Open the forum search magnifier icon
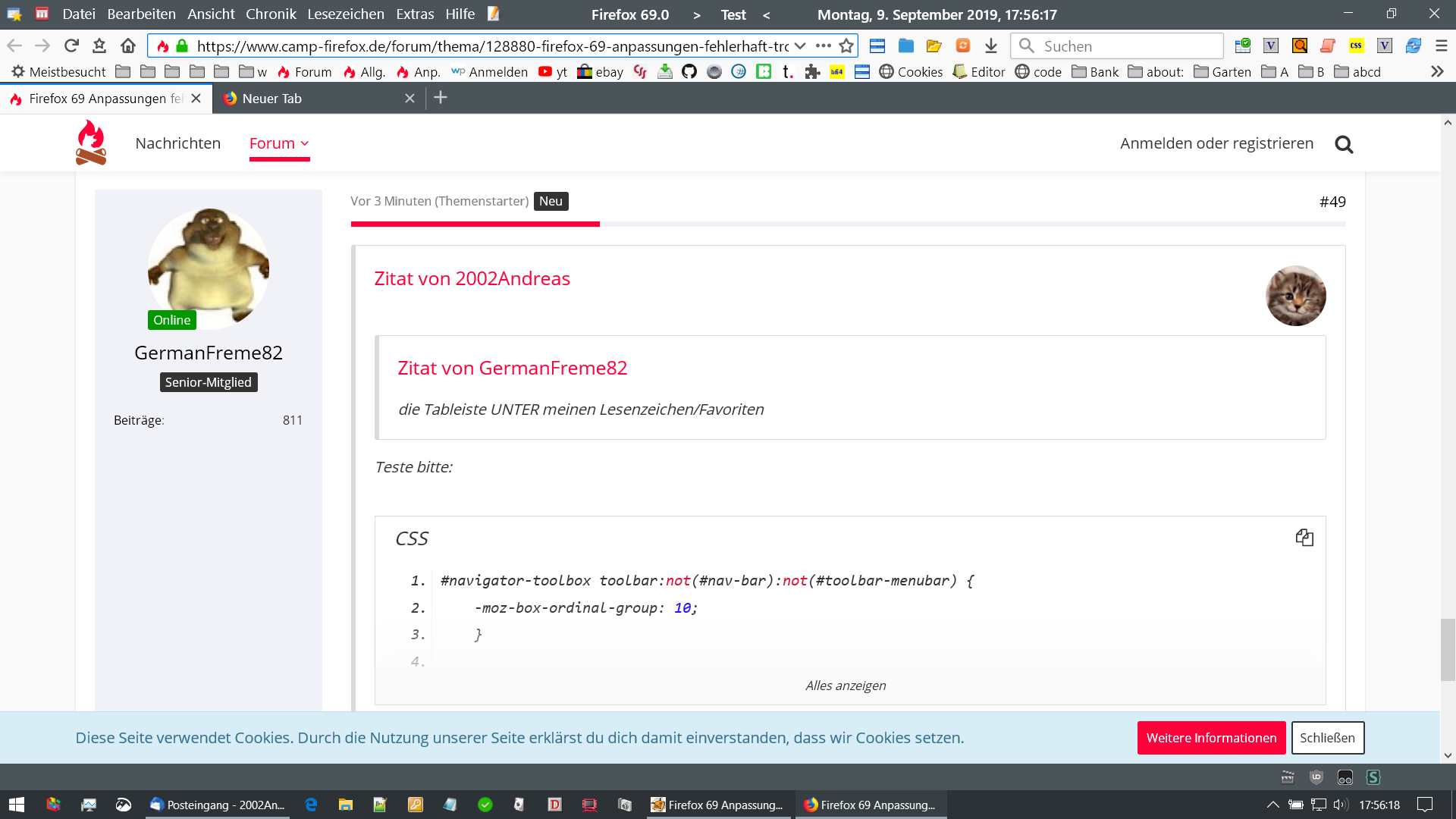The image size is (1456, 819). click(x=1344, y=144)
